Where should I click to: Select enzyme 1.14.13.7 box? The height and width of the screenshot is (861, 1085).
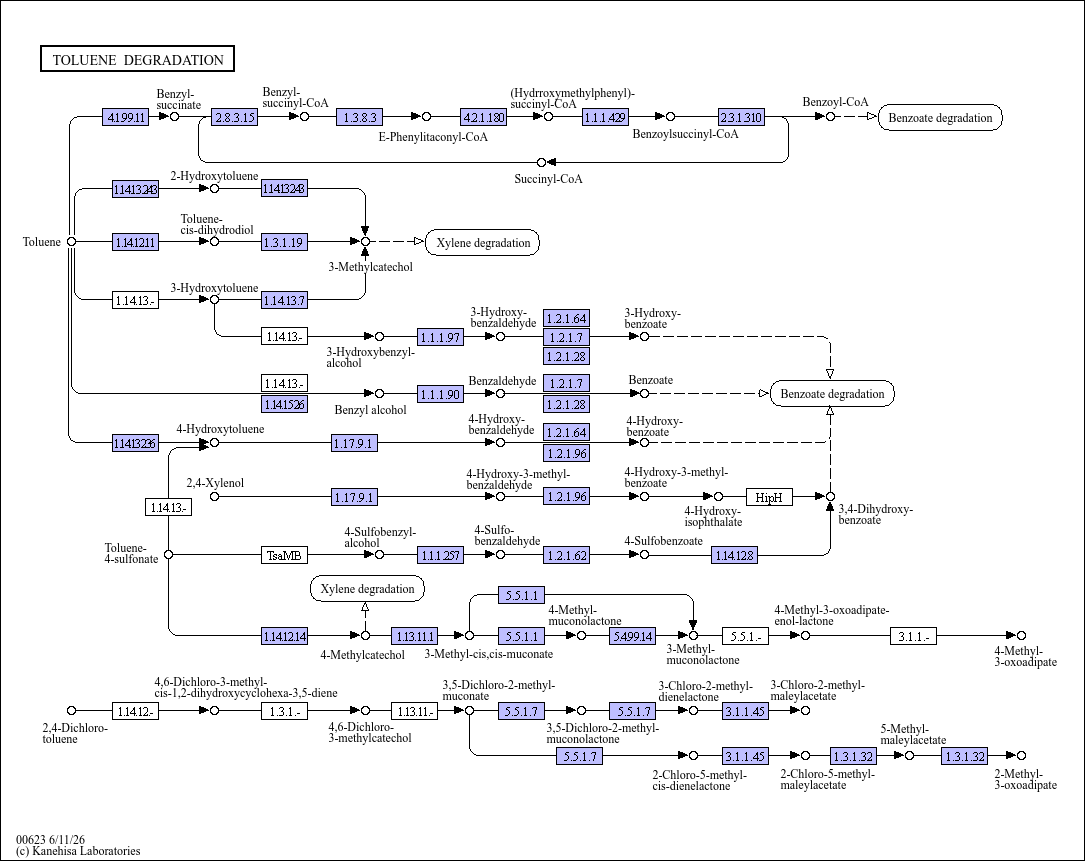pos(284,300)
